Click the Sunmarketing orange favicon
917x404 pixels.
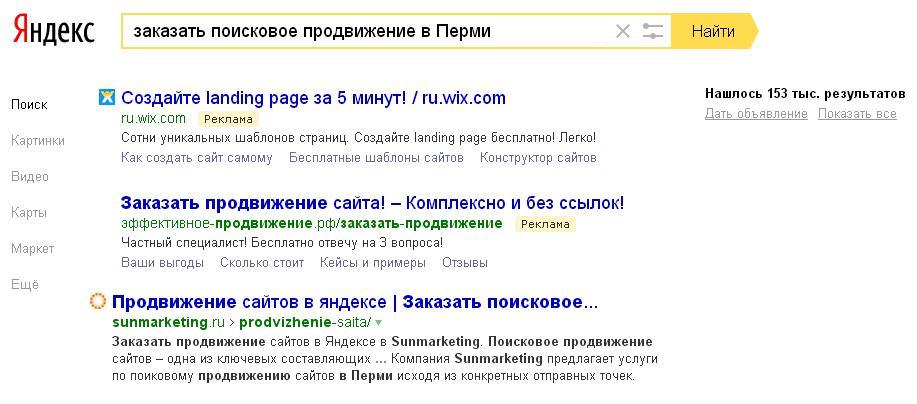coord(98,301)
